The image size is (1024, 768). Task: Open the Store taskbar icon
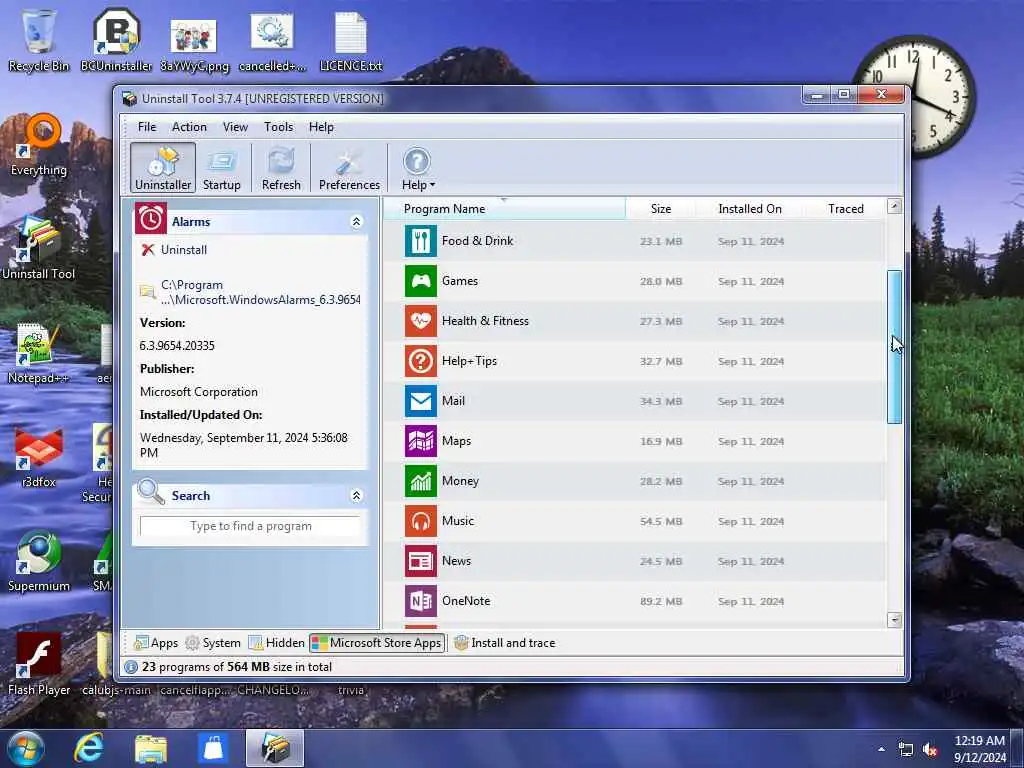point(214,748)
